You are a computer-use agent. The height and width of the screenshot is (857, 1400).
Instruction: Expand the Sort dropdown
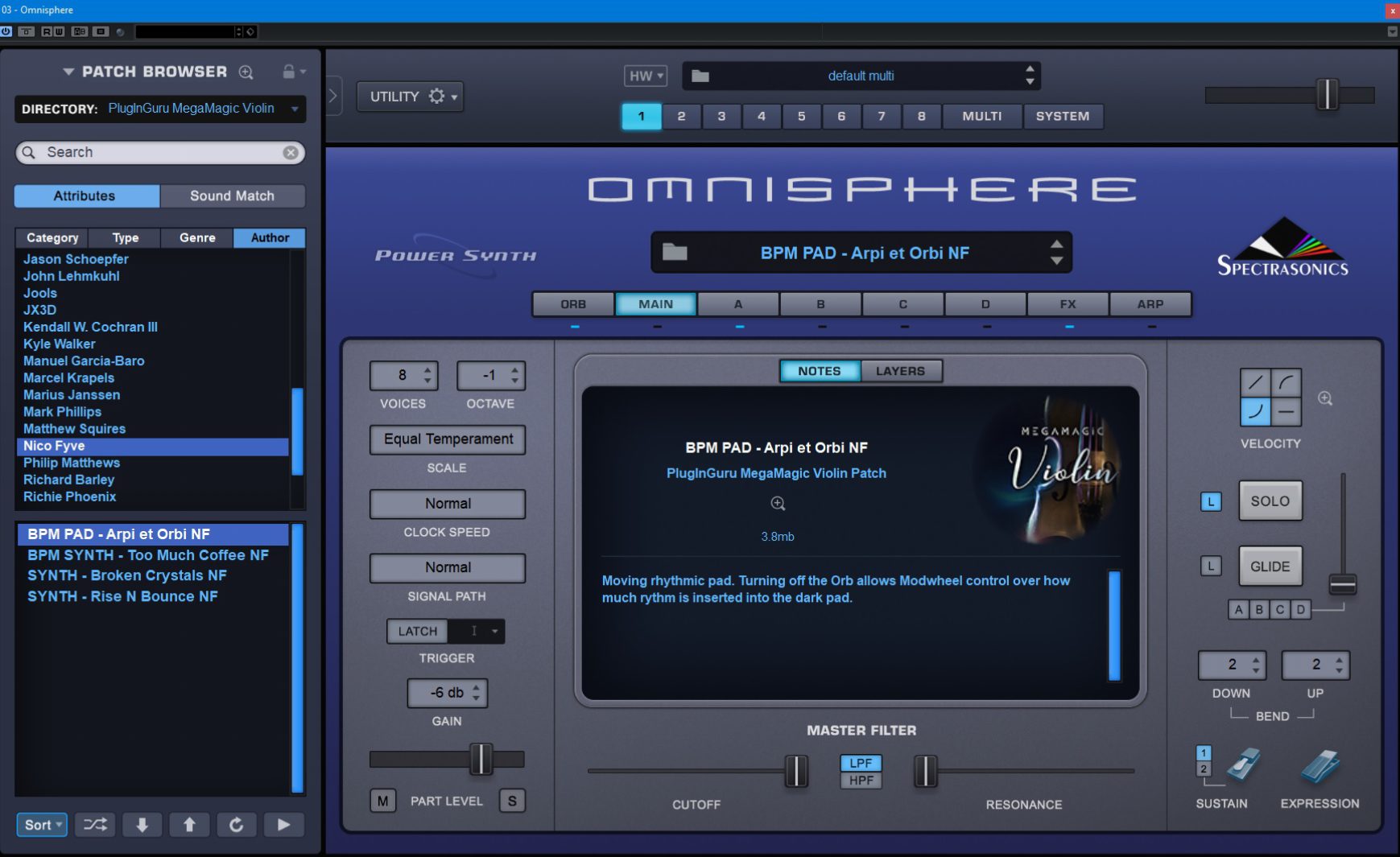point(42,825)
